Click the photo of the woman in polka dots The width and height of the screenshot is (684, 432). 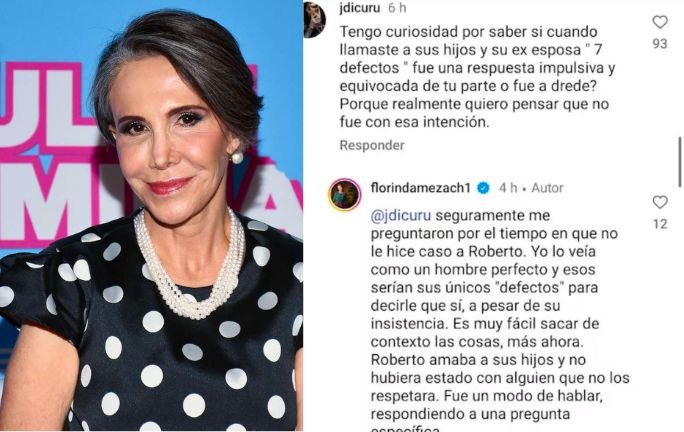(x=151, y=216)
